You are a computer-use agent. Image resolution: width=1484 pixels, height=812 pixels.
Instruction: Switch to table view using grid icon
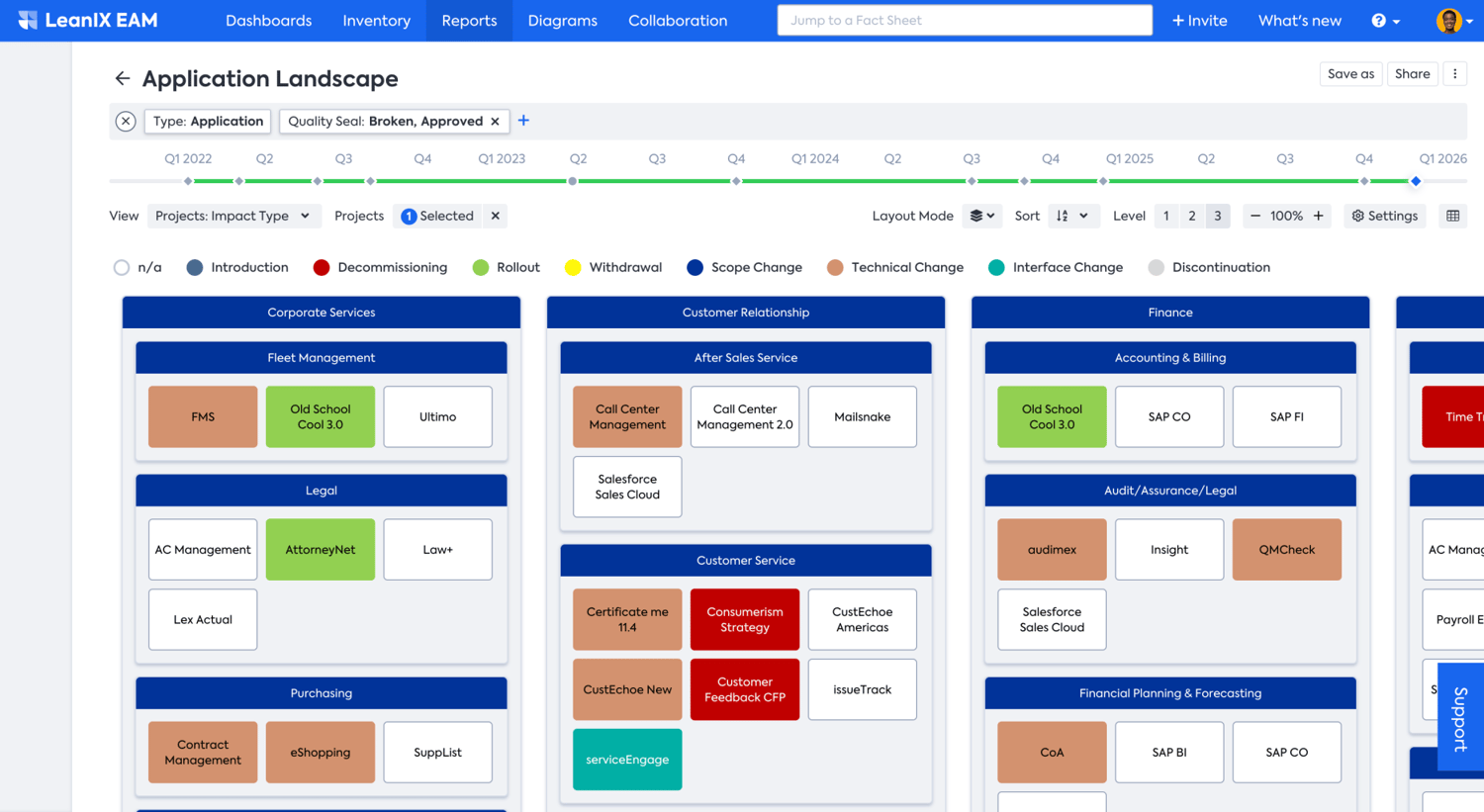tap(1452, 216)
